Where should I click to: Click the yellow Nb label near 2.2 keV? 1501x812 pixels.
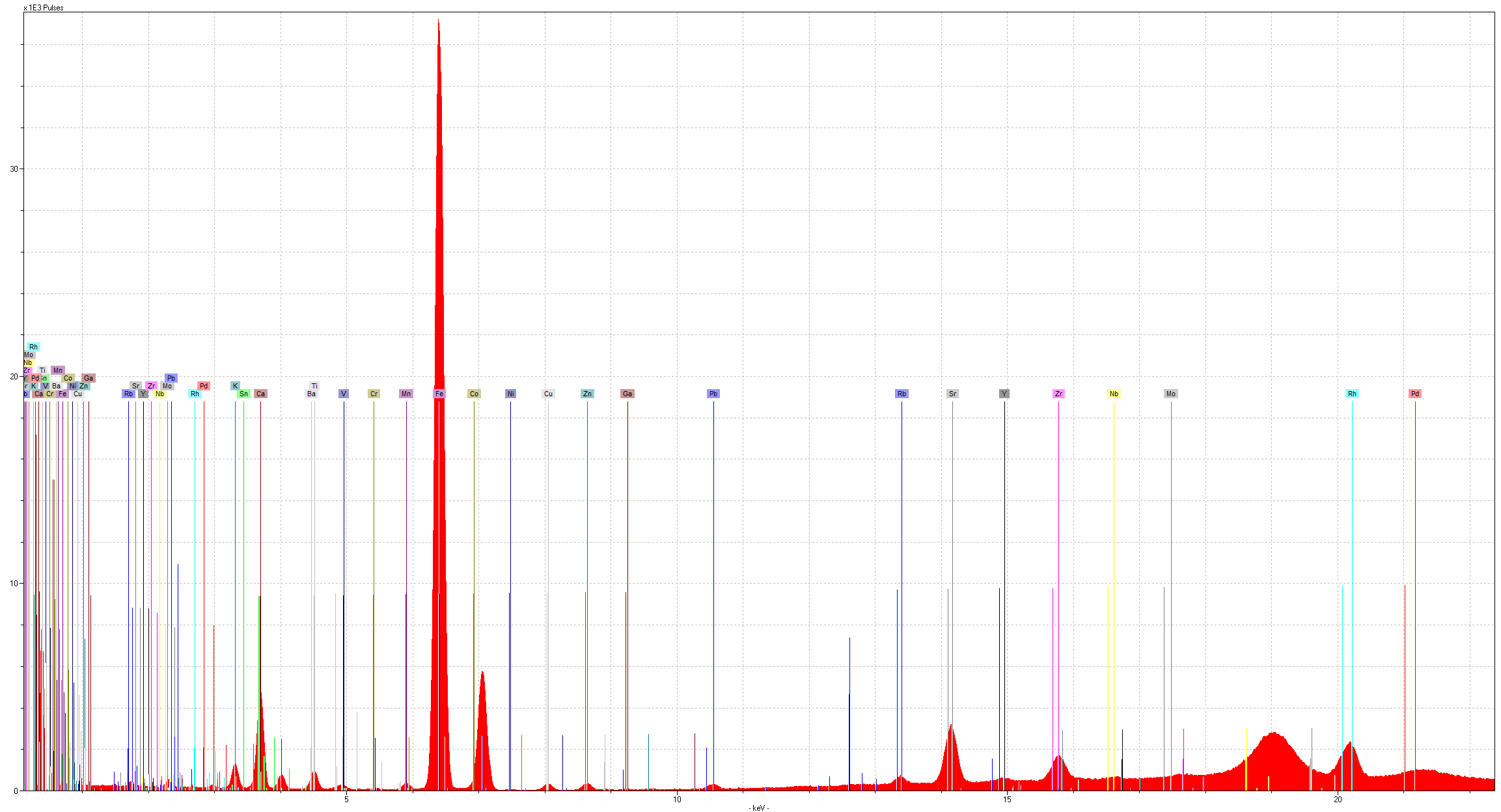pos(159,394)
